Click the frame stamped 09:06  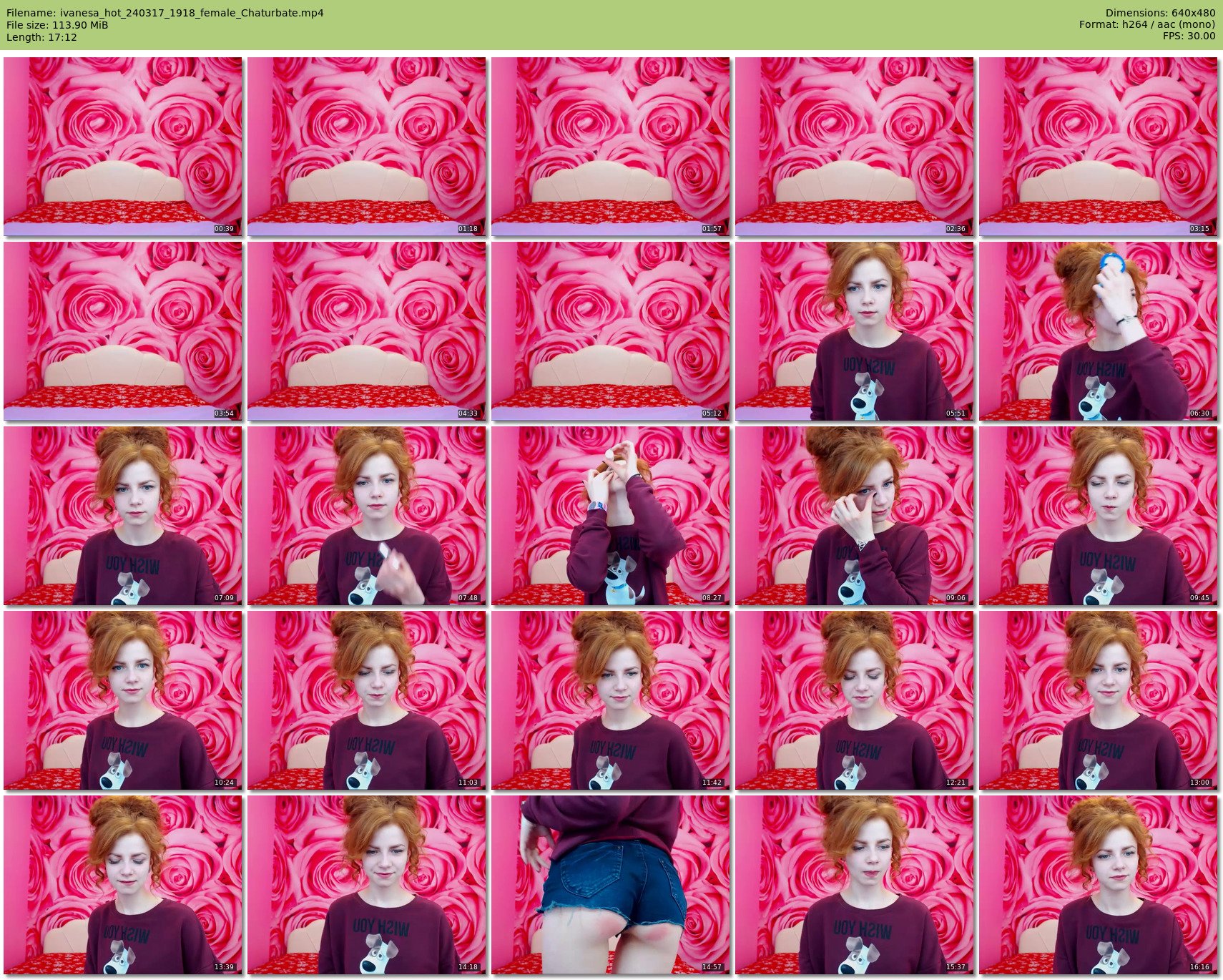(855, 516)
